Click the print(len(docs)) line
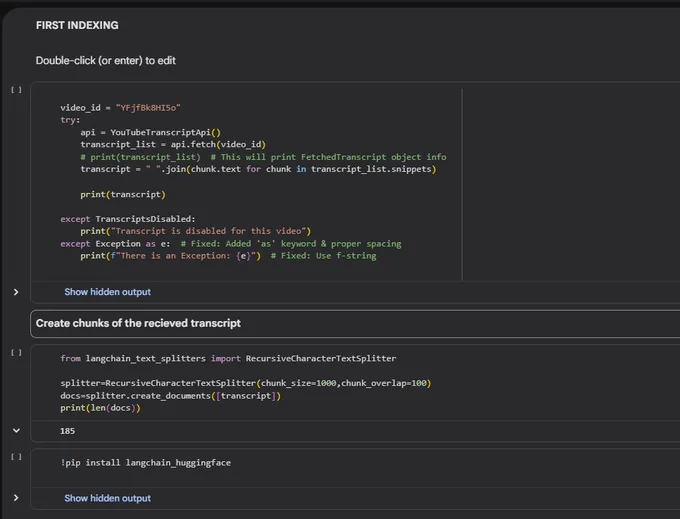This screenshot has width=680, height=519. pos(100,408)
